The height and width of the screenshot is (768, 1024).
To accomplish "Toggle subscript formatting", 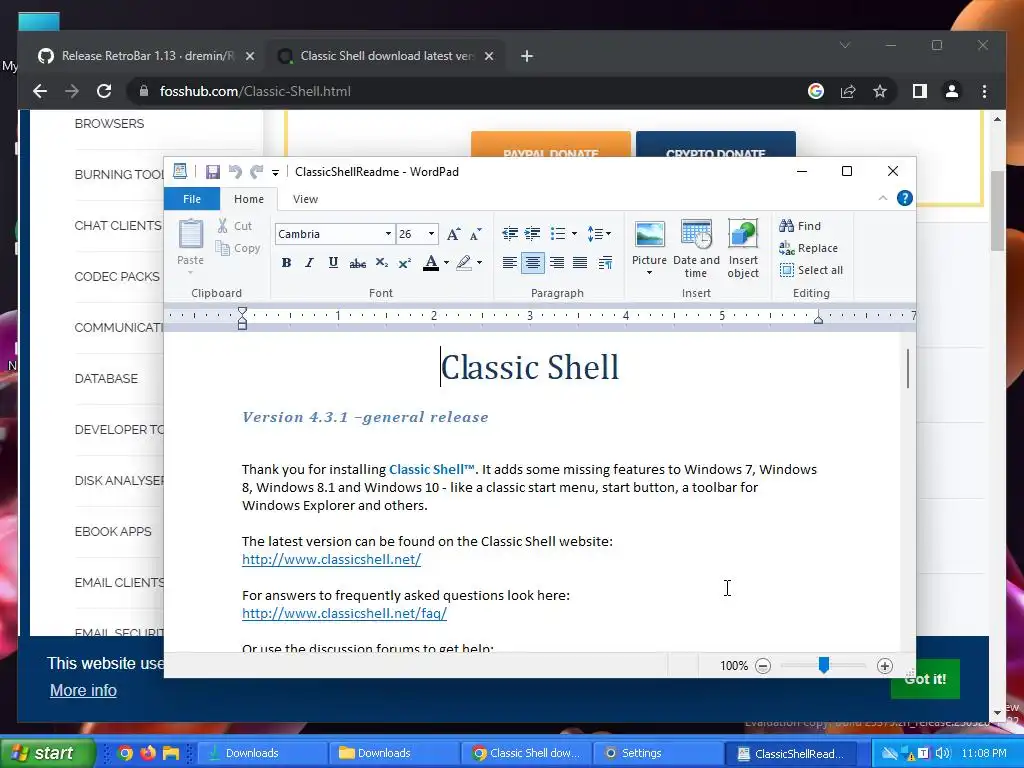I will tap(381, 263).
